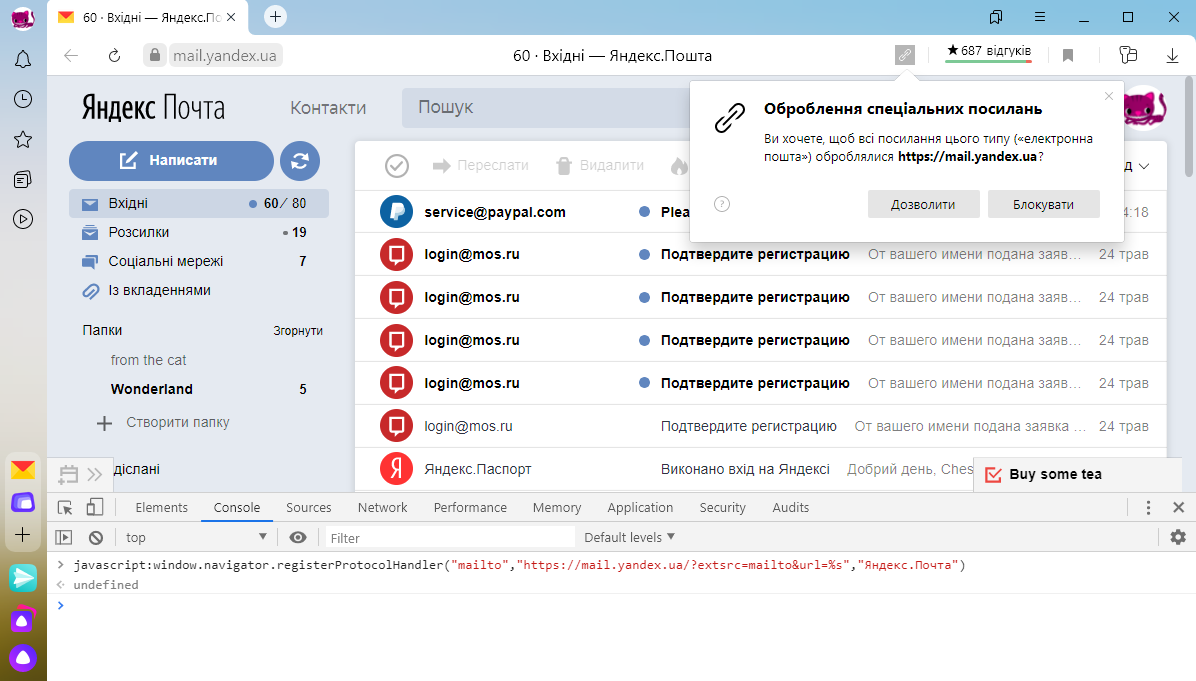The width and height of the screenshot is (1196, 681).
Task: Click Створити папку to add folder
Action: (163, 422)
